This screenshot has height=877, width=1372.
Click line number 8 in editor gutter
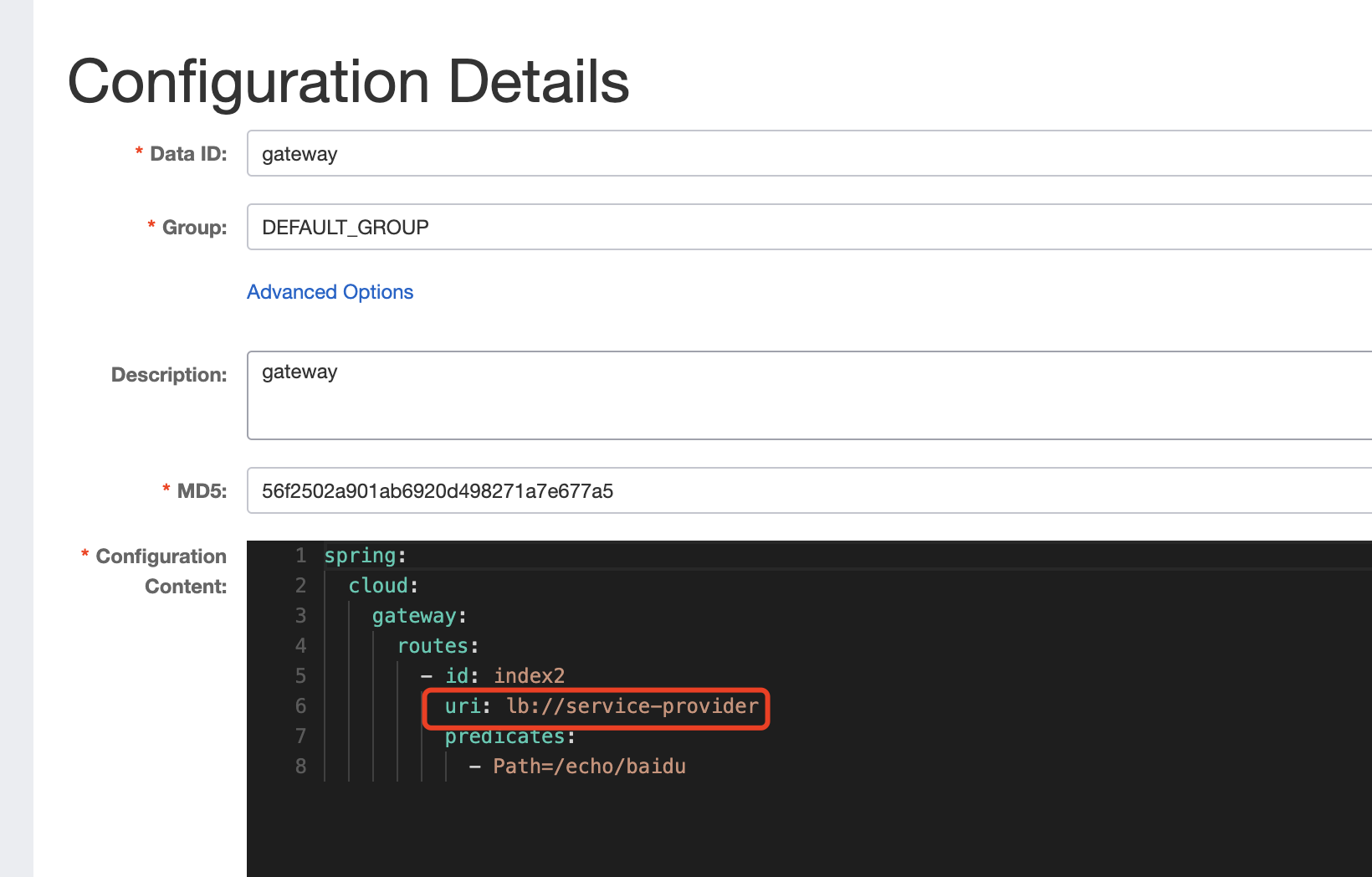coord(300,767)
